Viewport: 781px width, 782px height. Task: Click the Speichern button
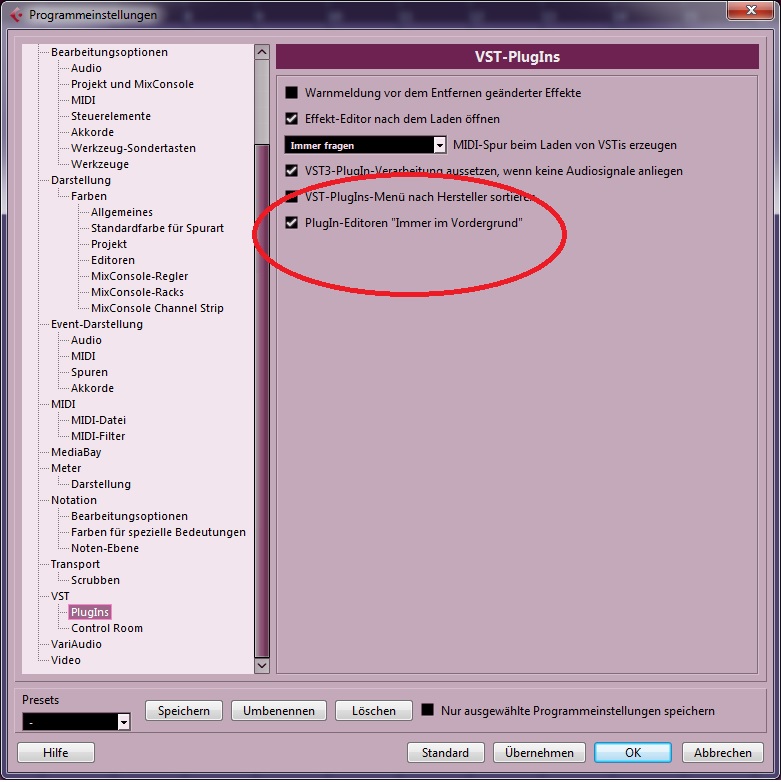(184, 711)
